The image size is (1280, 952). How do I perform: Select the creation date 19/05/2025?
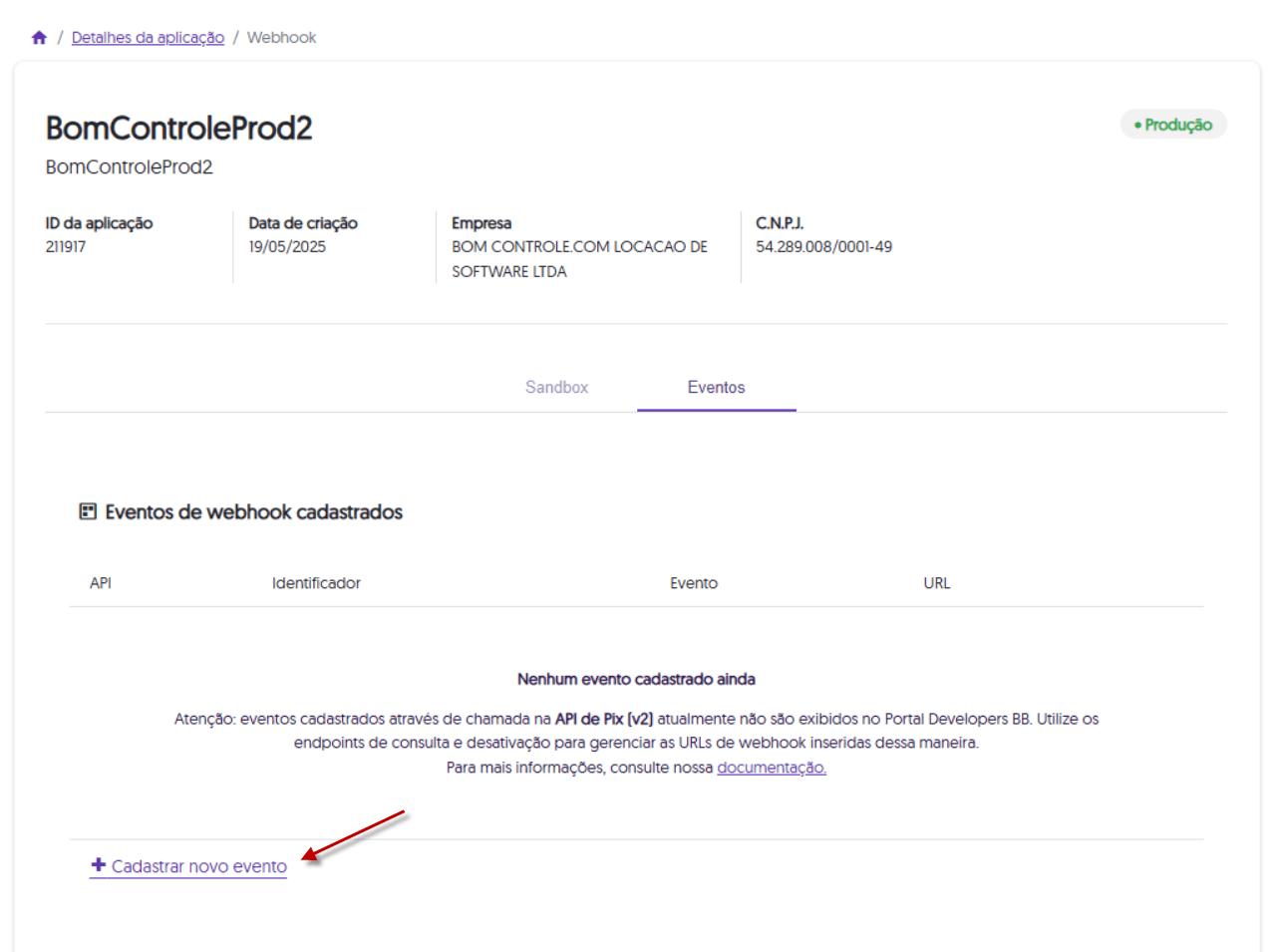click(287, 246)
